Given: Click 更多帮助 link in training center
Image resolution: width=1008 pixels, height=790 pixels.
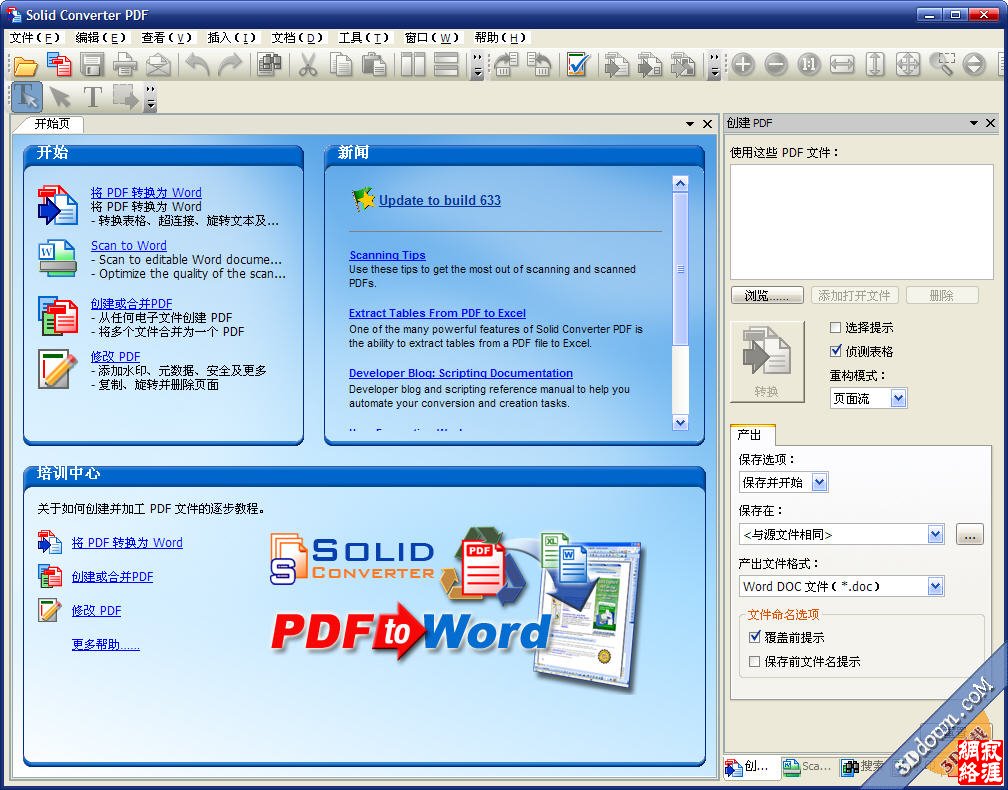Looking at the screenshot, I should 105,645.
